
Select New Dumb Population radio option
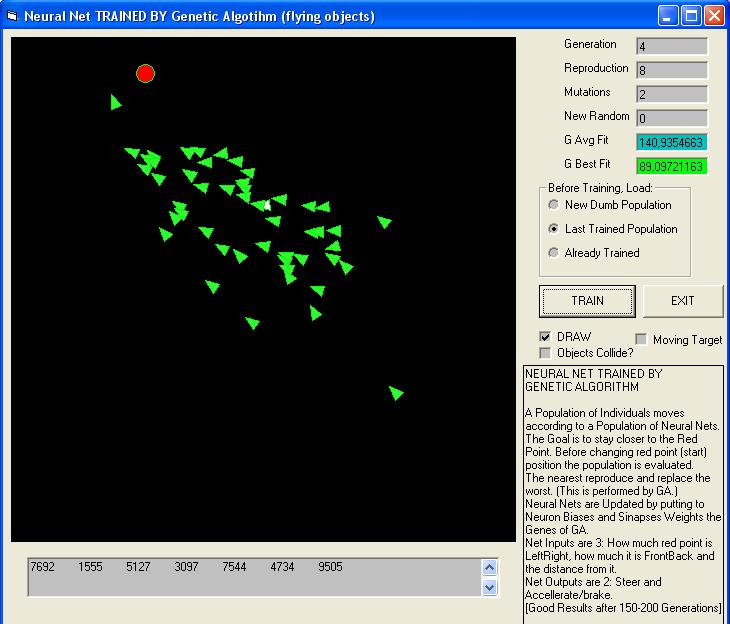point(553,205)
